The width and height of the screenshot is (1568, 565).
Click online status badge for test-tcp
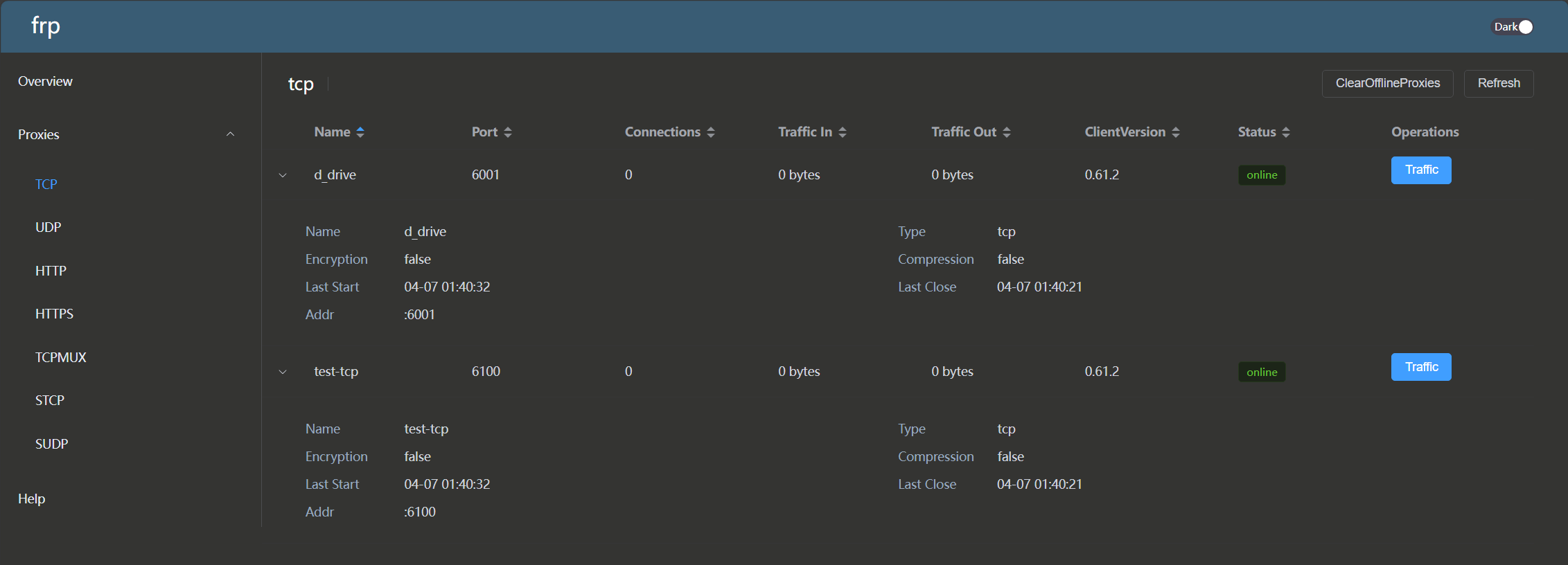click(x=1262, y=372)
